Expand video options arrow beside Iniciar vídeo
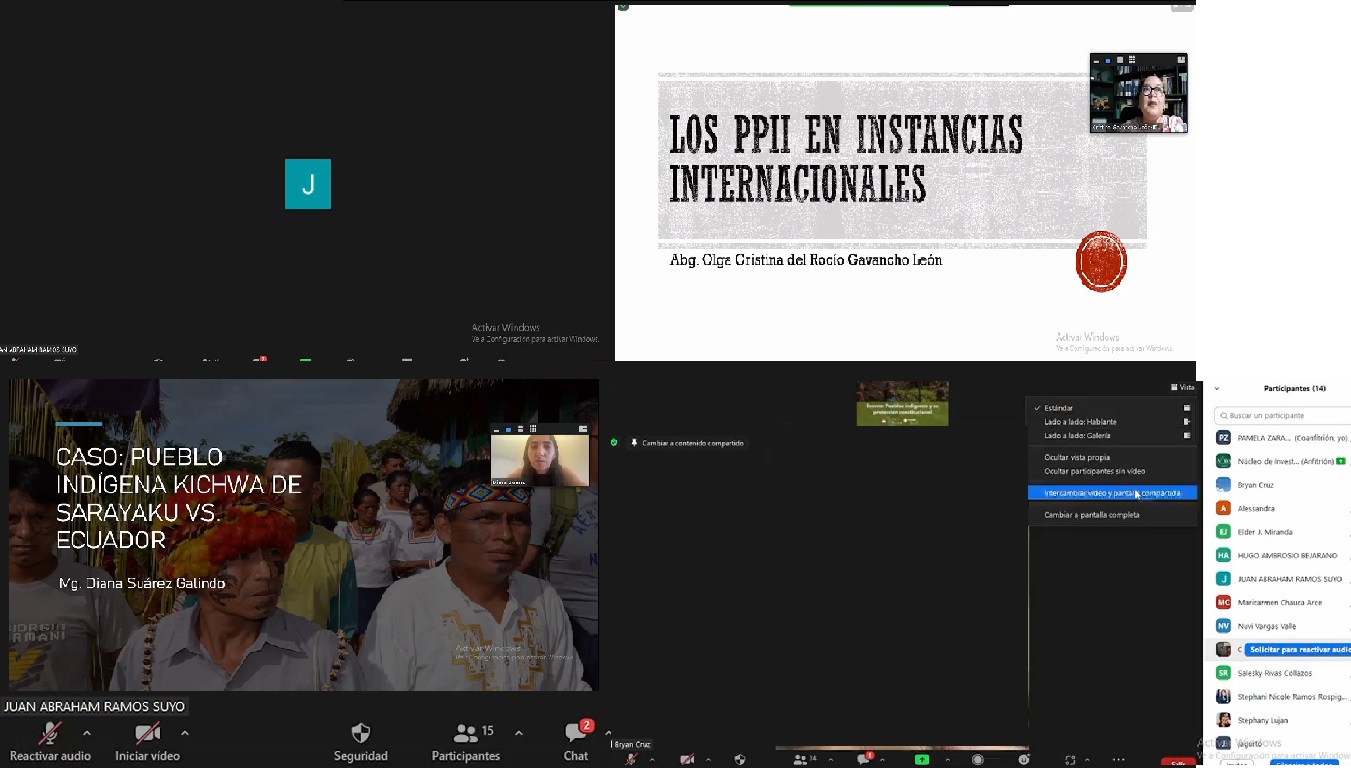This screenshot has width=1351, height=768. click(x=184, y=733)
